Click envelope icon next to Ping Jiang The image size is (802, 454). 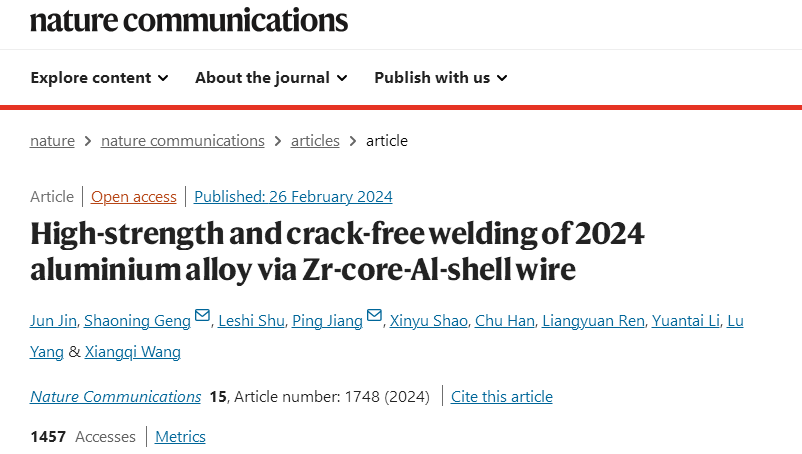coord(375,317)
